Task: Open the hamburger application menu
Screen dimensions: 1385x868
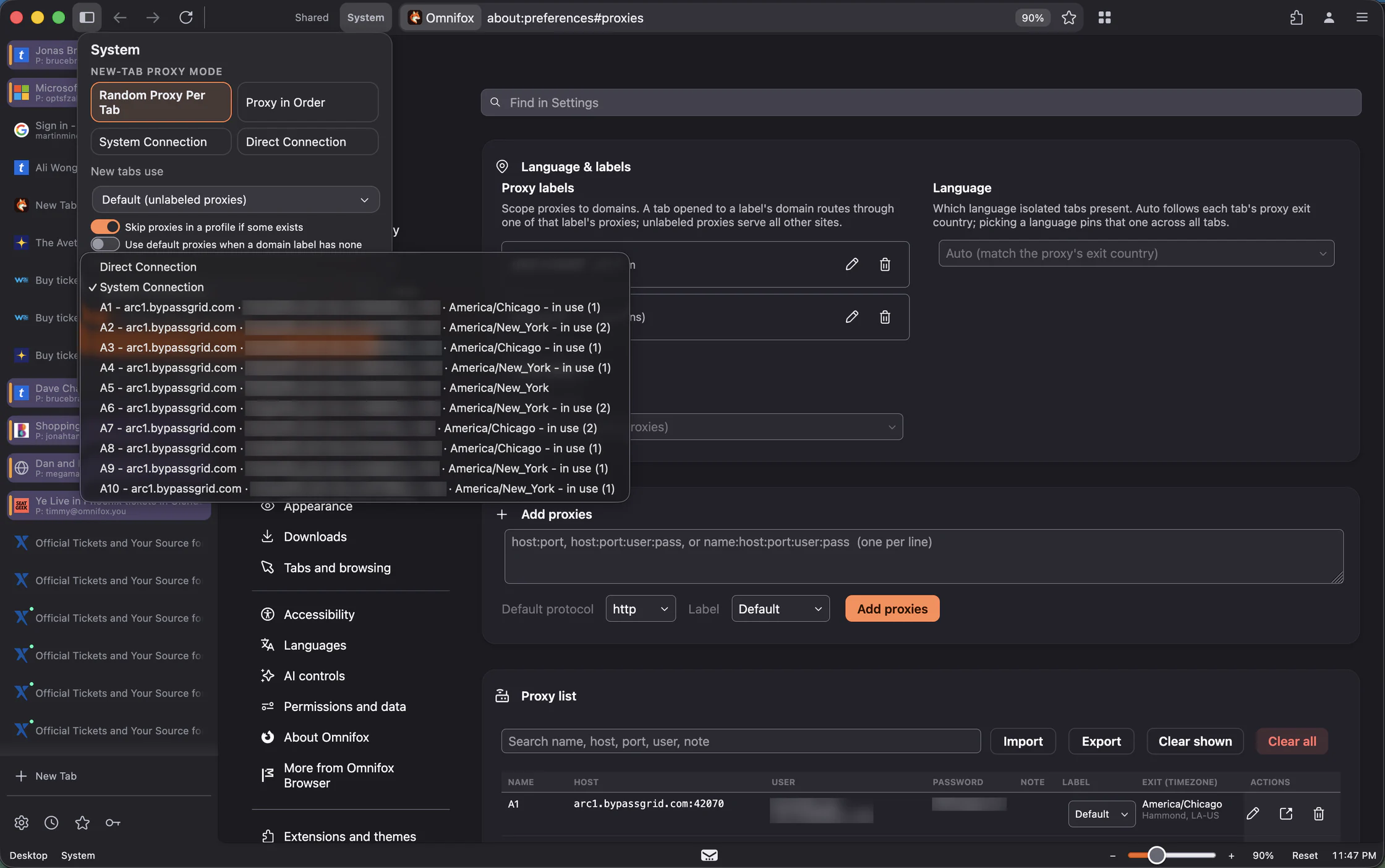Action: coord(1362,17)
